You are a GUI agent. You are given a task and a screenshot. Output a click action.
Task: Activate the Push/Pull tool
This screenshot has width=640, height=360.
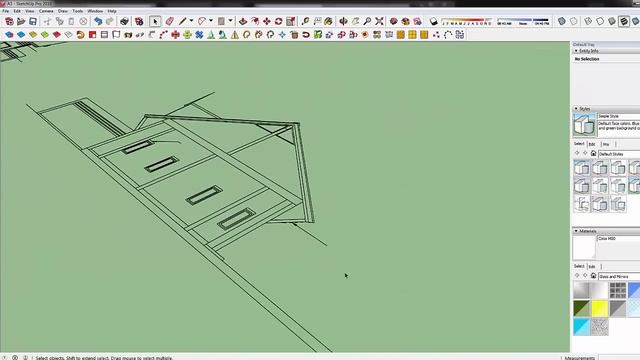click(x=243, y=21)
